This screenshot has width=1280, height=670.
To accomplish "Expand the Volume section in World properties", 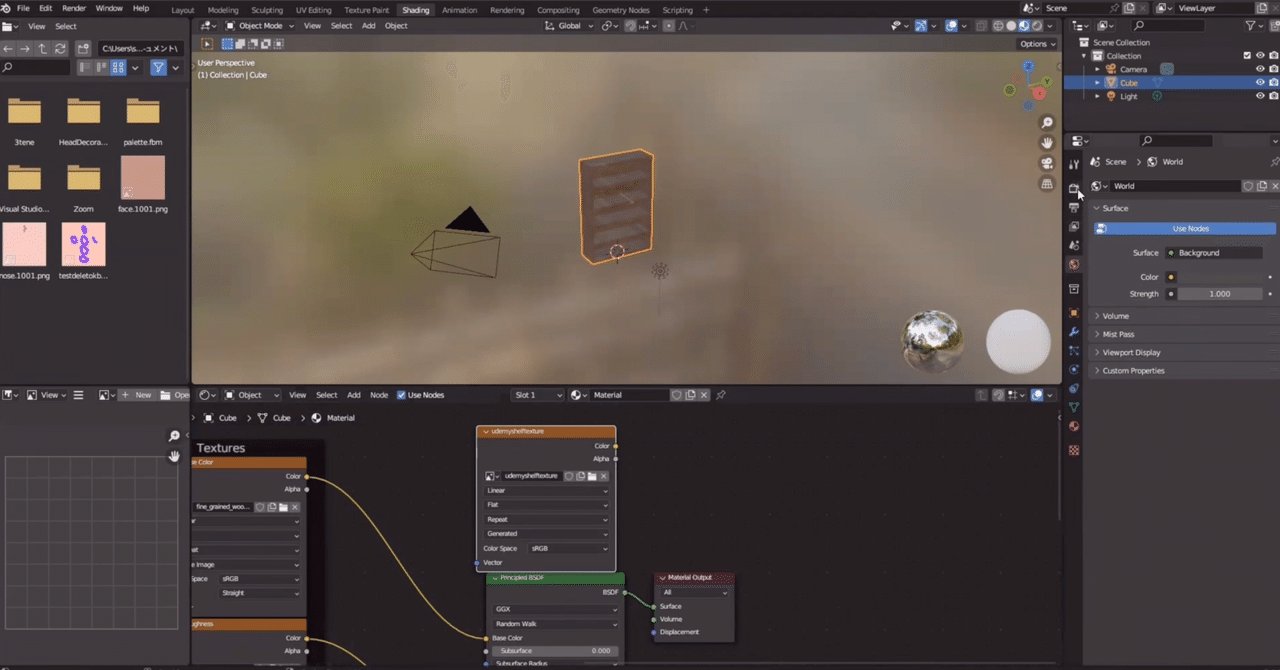I will coord(1116,315).
